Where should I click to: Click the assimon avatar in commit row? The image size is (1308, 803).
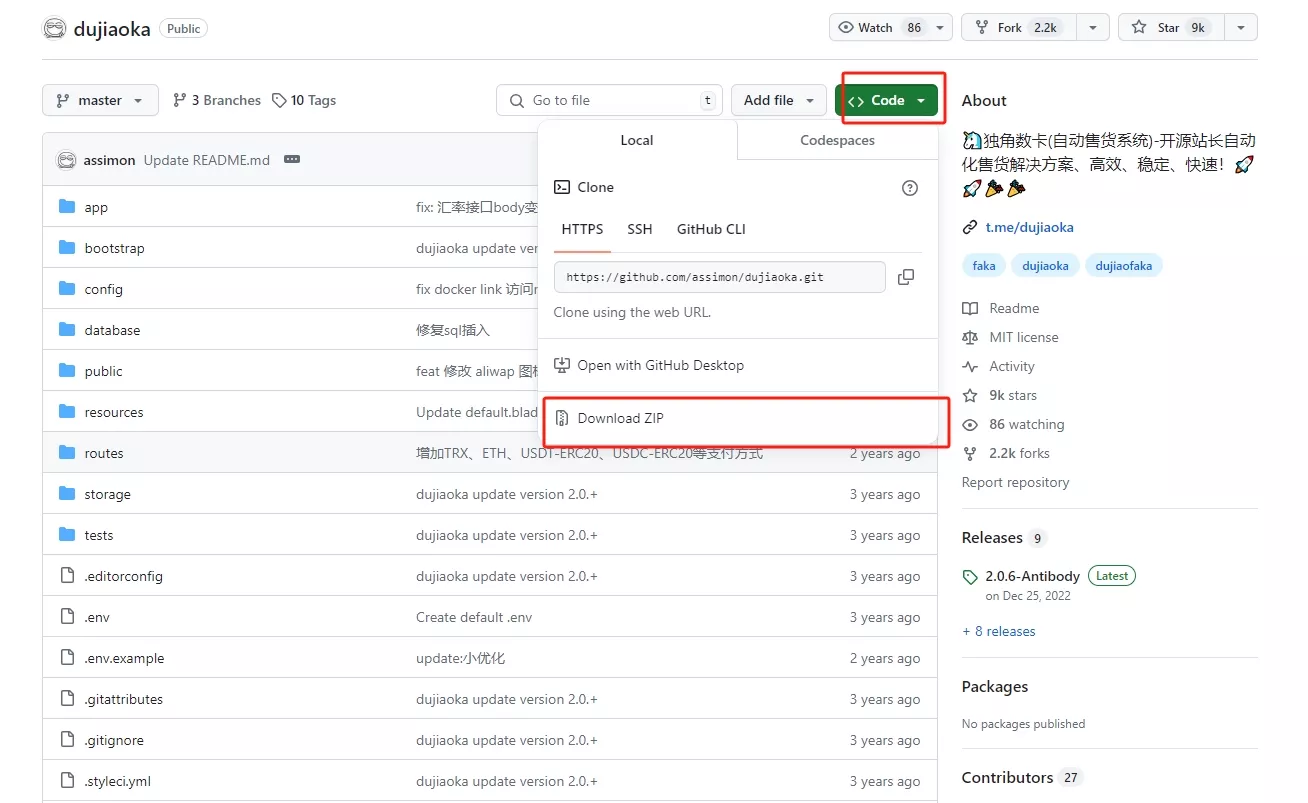tap(66, 160)
